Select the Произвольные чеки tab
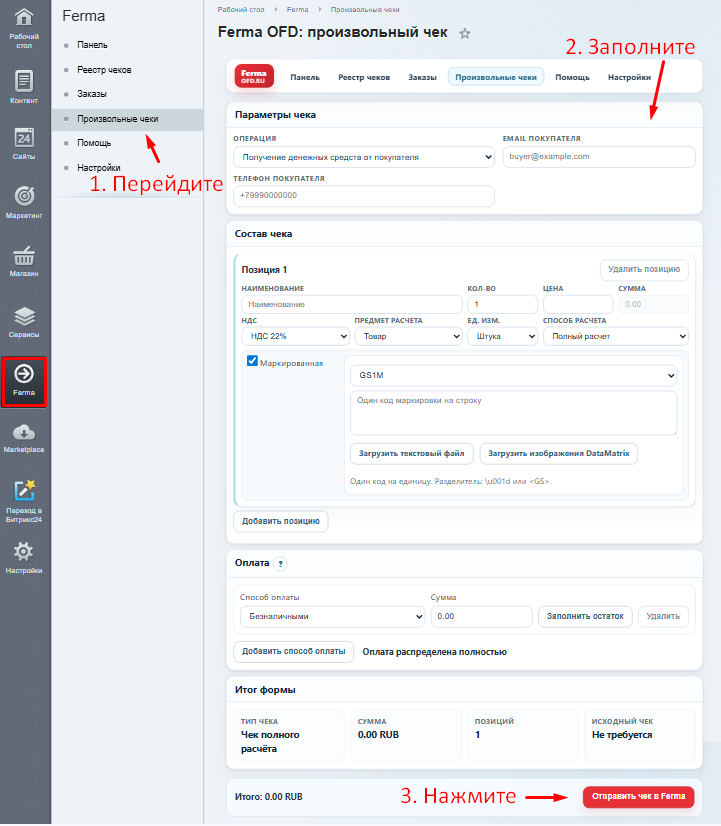 (x=496, y=77)
